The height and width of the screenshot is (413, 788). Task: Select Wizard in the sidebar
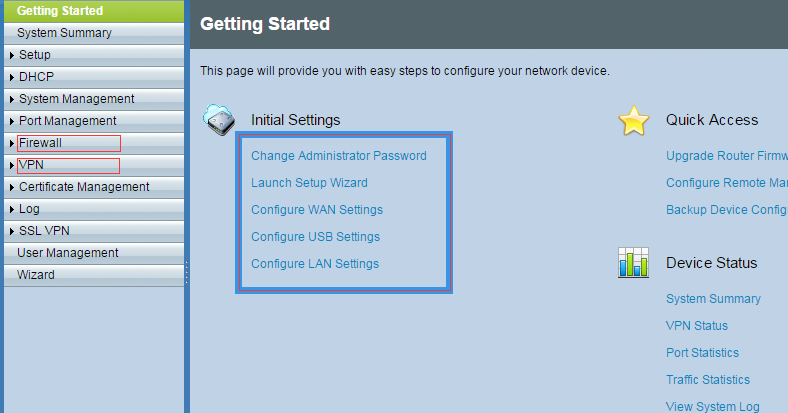[36, 275]
